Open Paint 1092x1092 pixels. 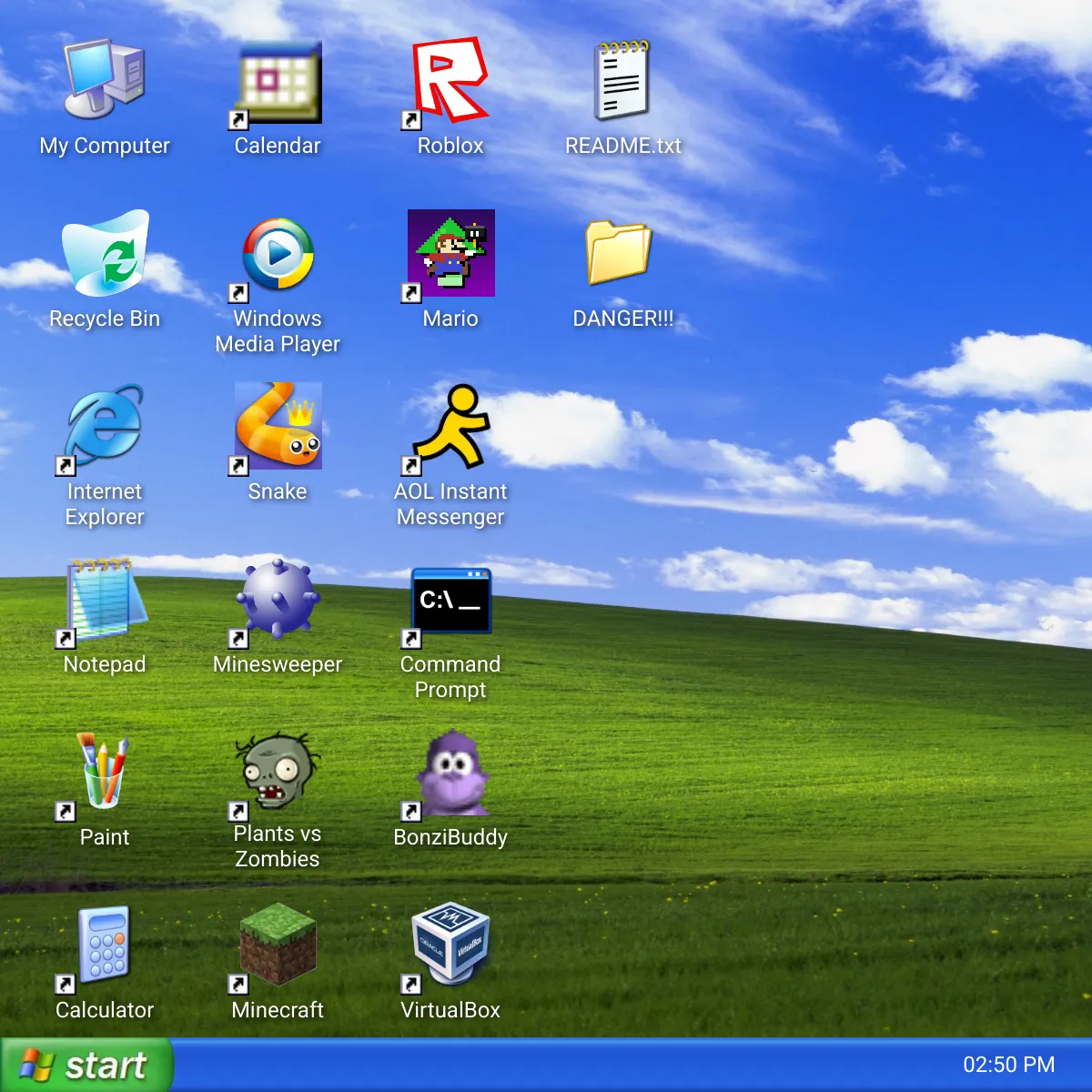[105, 772]
